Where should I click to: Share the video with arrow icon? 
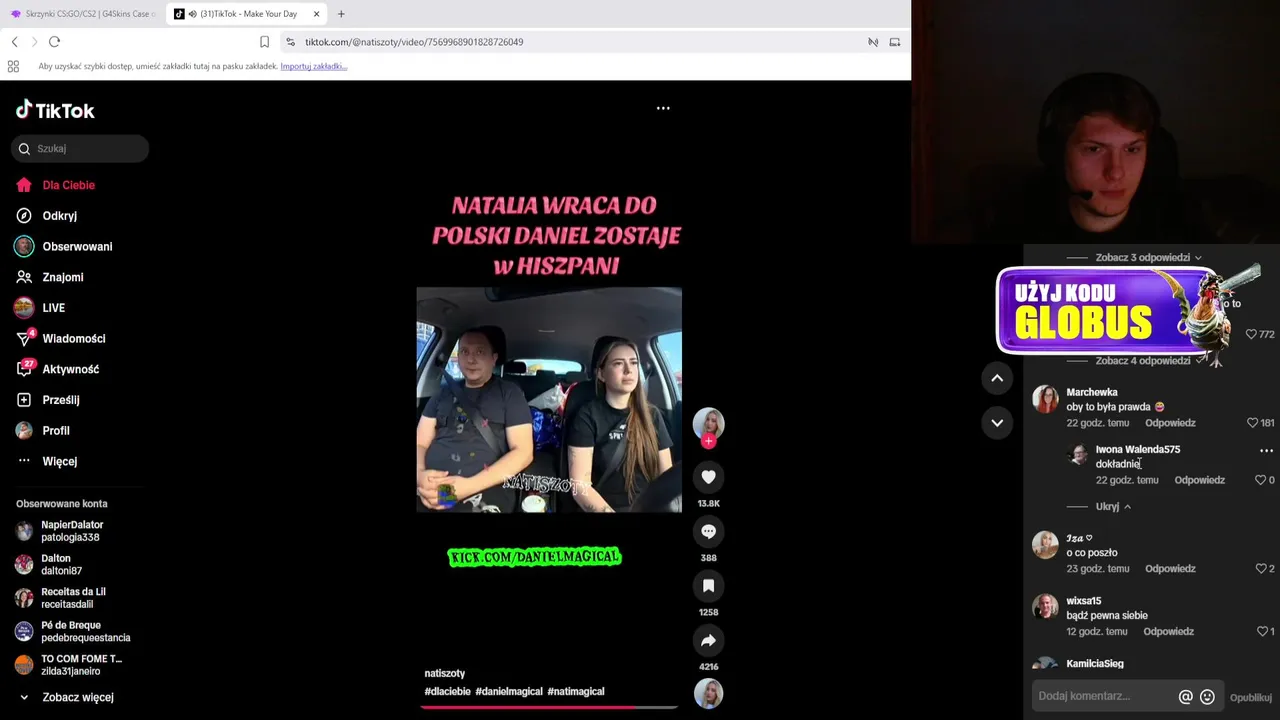click(708, 640)
